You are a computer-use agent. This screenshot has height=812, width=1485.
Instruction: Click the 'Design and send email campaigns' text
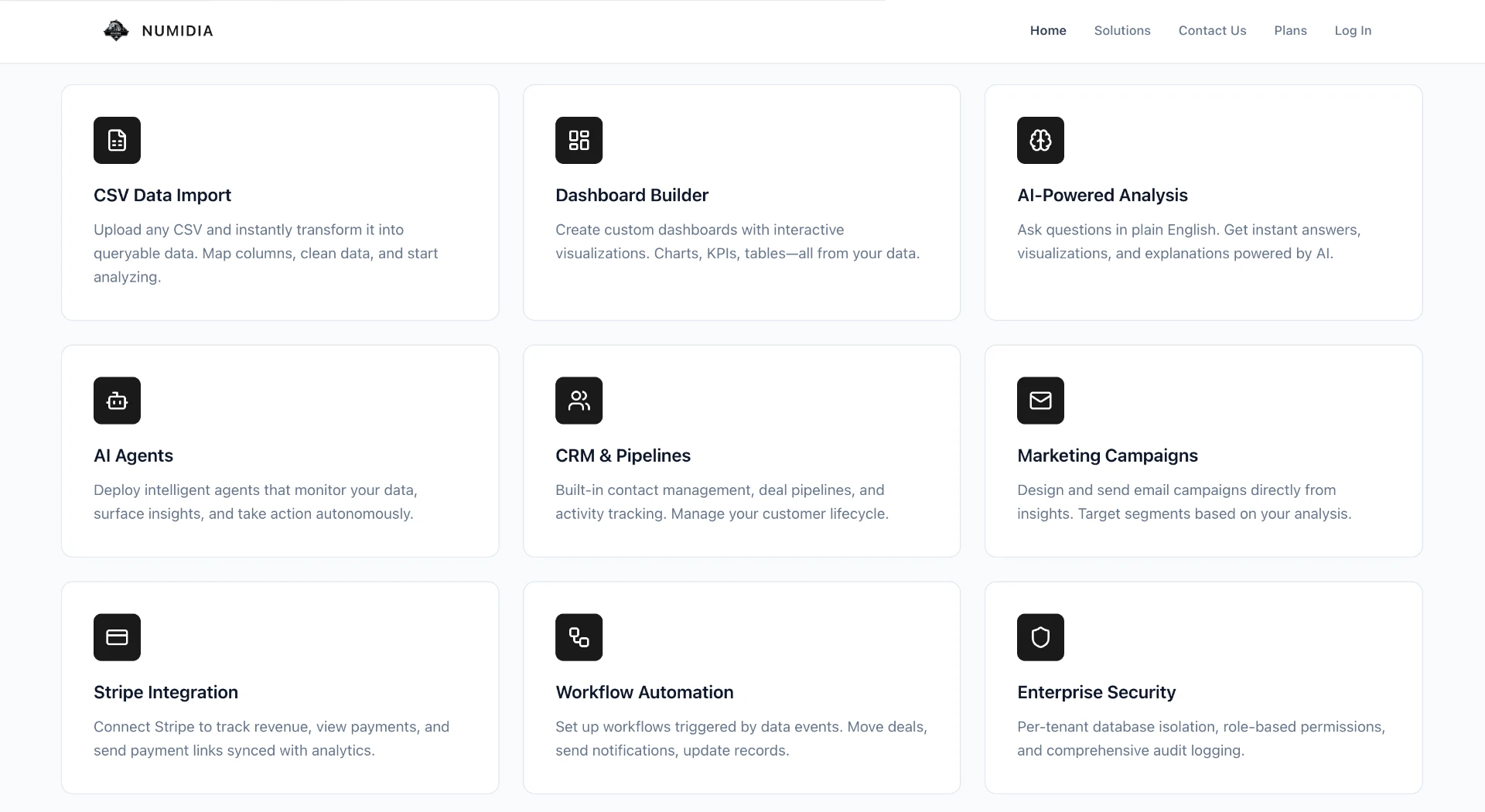coord(1184,502)
